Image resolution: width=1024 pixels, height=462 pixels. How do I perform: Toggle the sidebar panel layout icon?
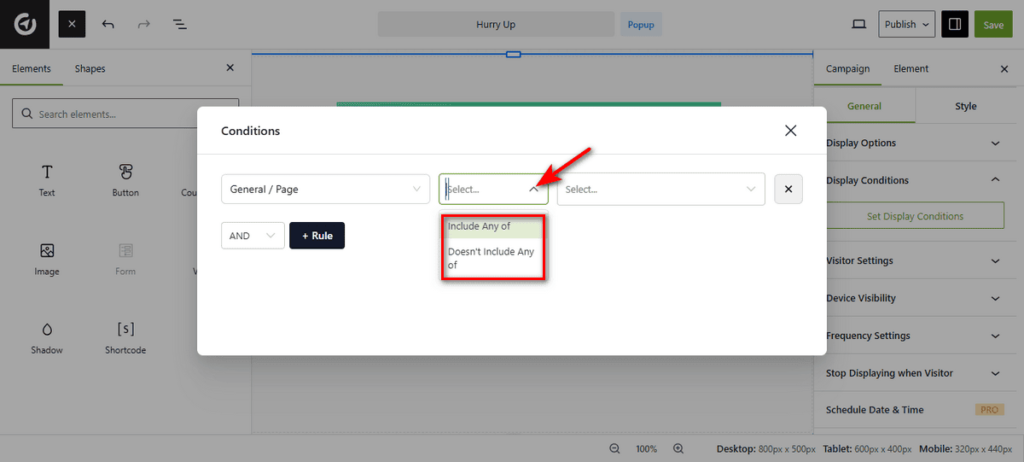(955, 24)
